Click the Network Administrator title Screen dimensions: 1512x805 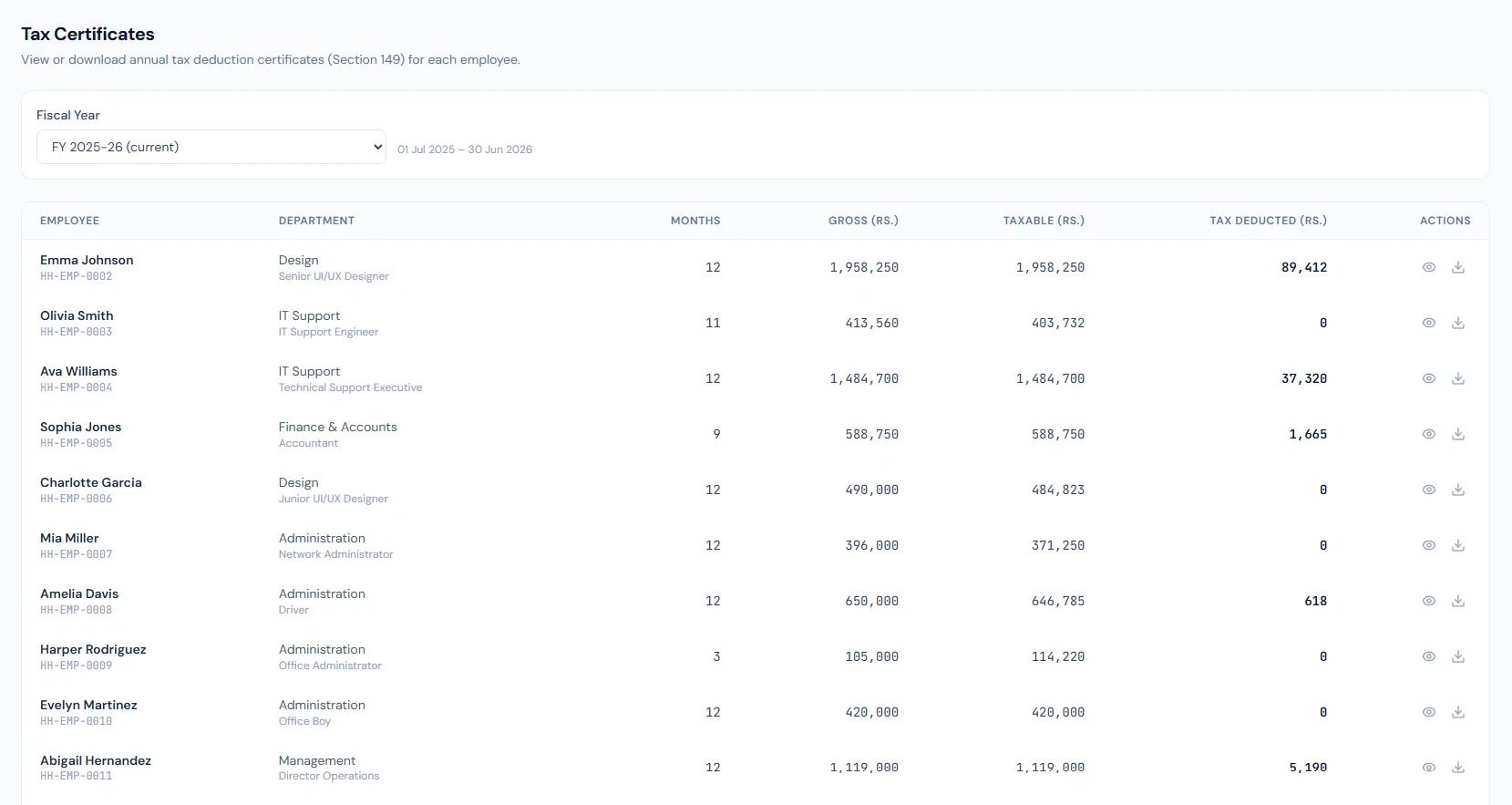click(336, 554)
